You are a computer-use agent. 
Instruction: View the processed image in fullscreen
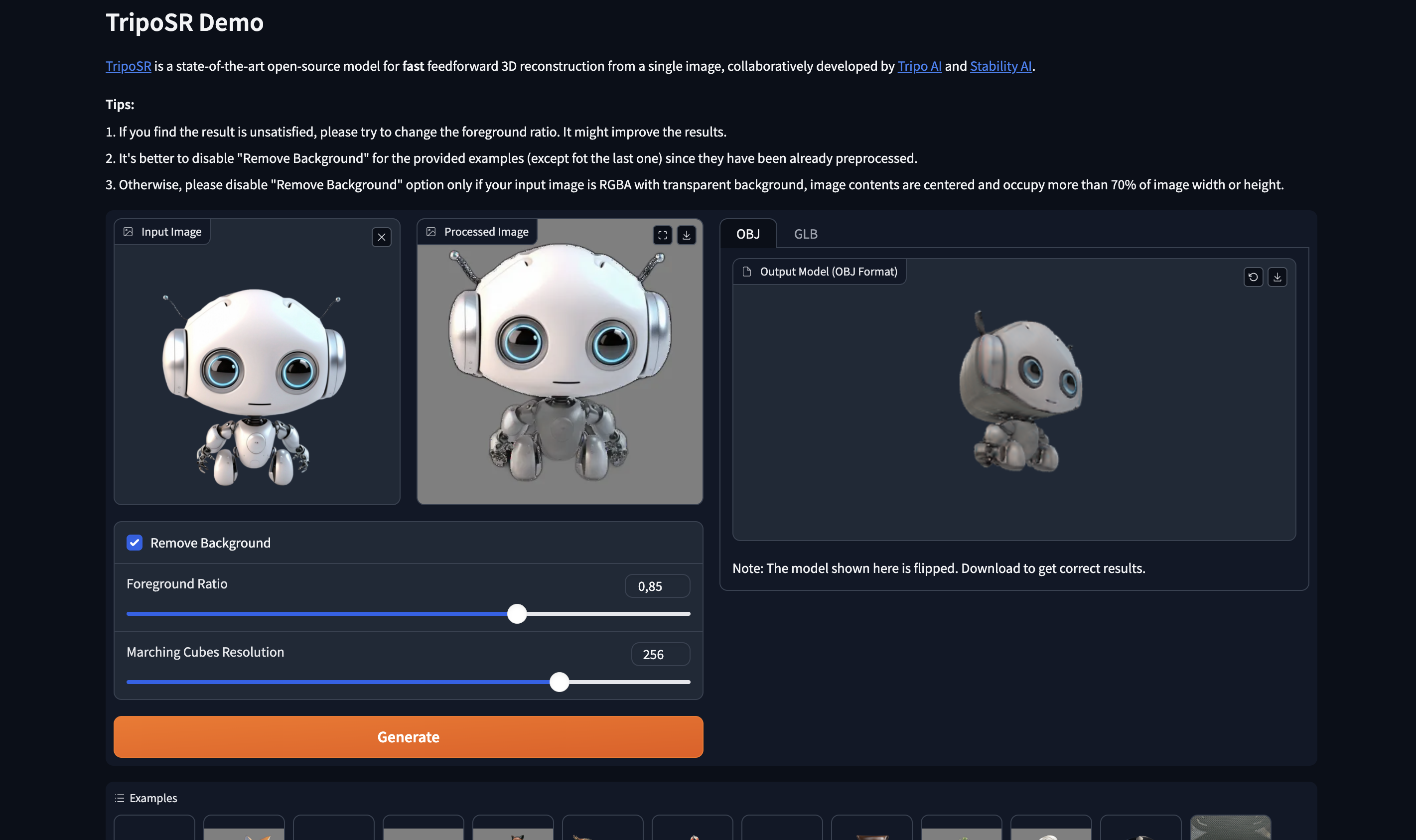(x=662, y=235)
